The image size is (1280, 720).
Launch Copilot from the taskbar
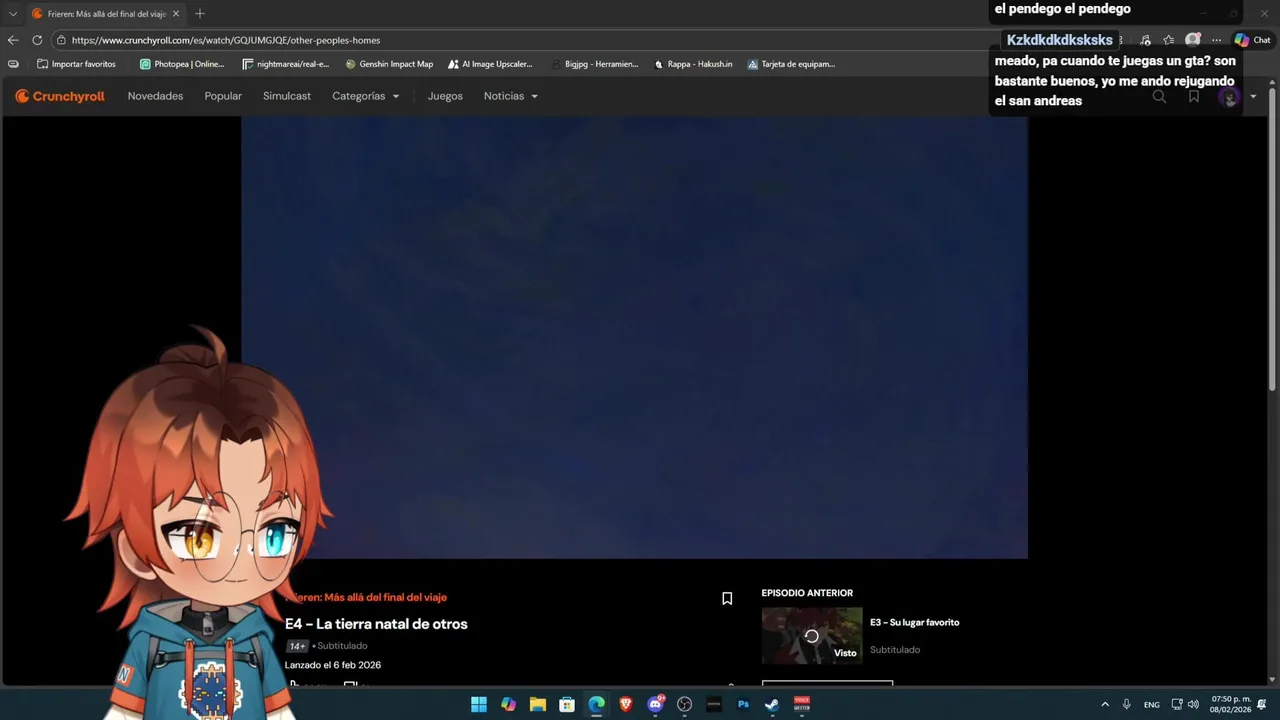[508, 704]
